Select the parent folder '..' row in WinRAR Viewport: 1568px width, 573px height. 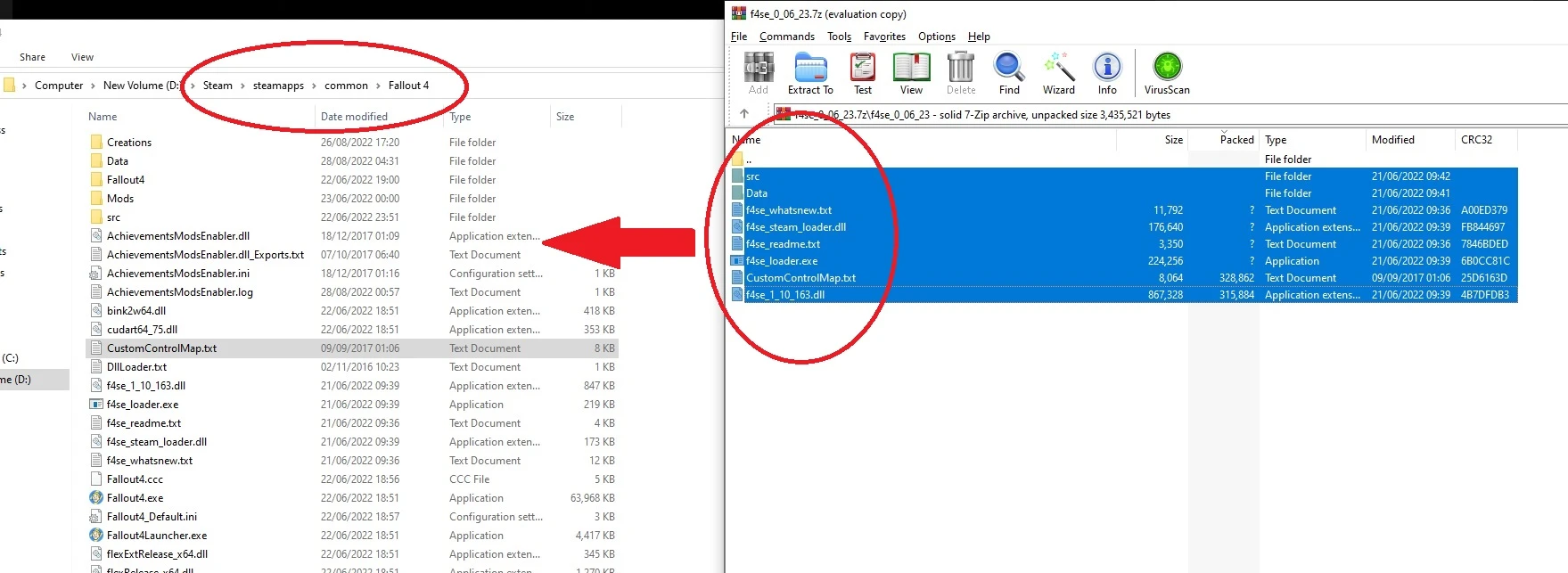pyautogui.click(x=1123, y=160)
